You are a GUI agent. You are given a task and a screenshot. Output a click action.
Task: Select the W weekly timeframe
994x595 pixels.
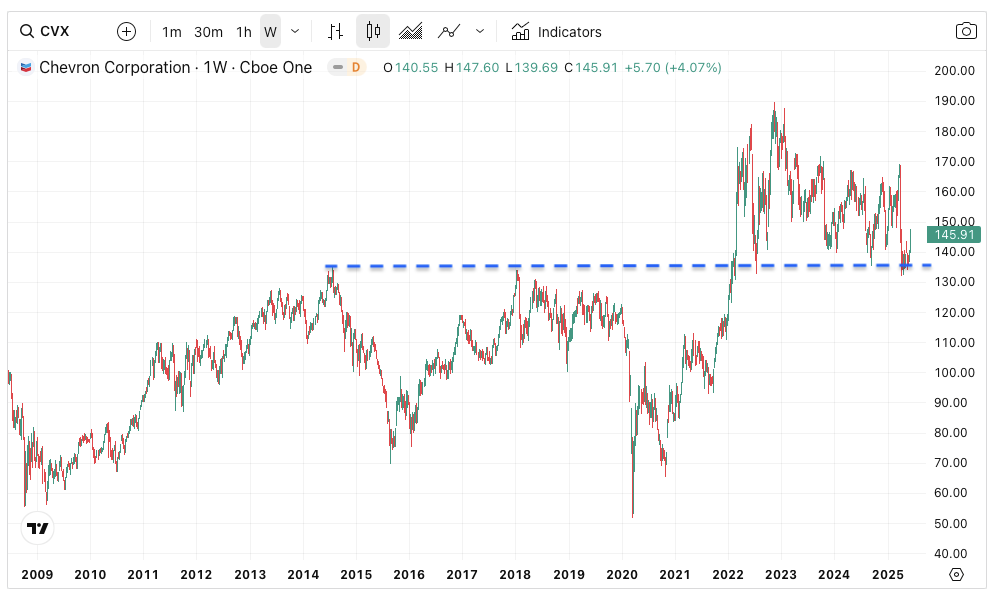click(x=271, y=32)
